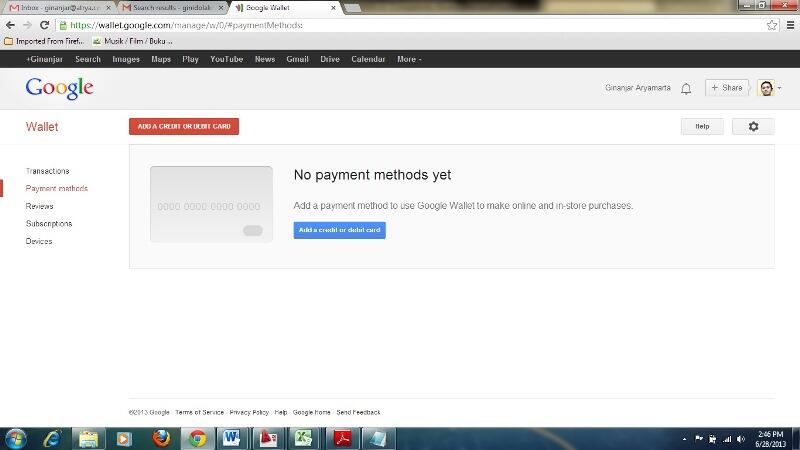
Task: Open the account profile picture dropdown
Action: (x=769, y=88)
